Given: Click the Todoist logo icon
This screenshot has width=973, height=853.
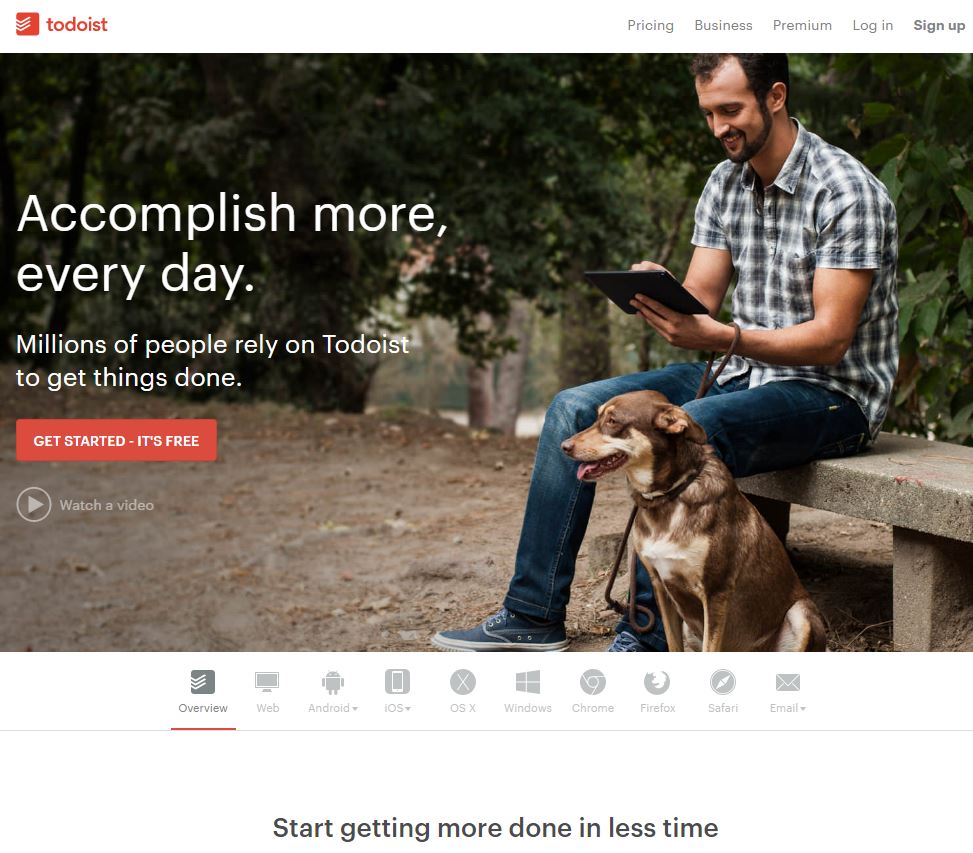Looking at the screenshot, I should (x=27, y=24).
